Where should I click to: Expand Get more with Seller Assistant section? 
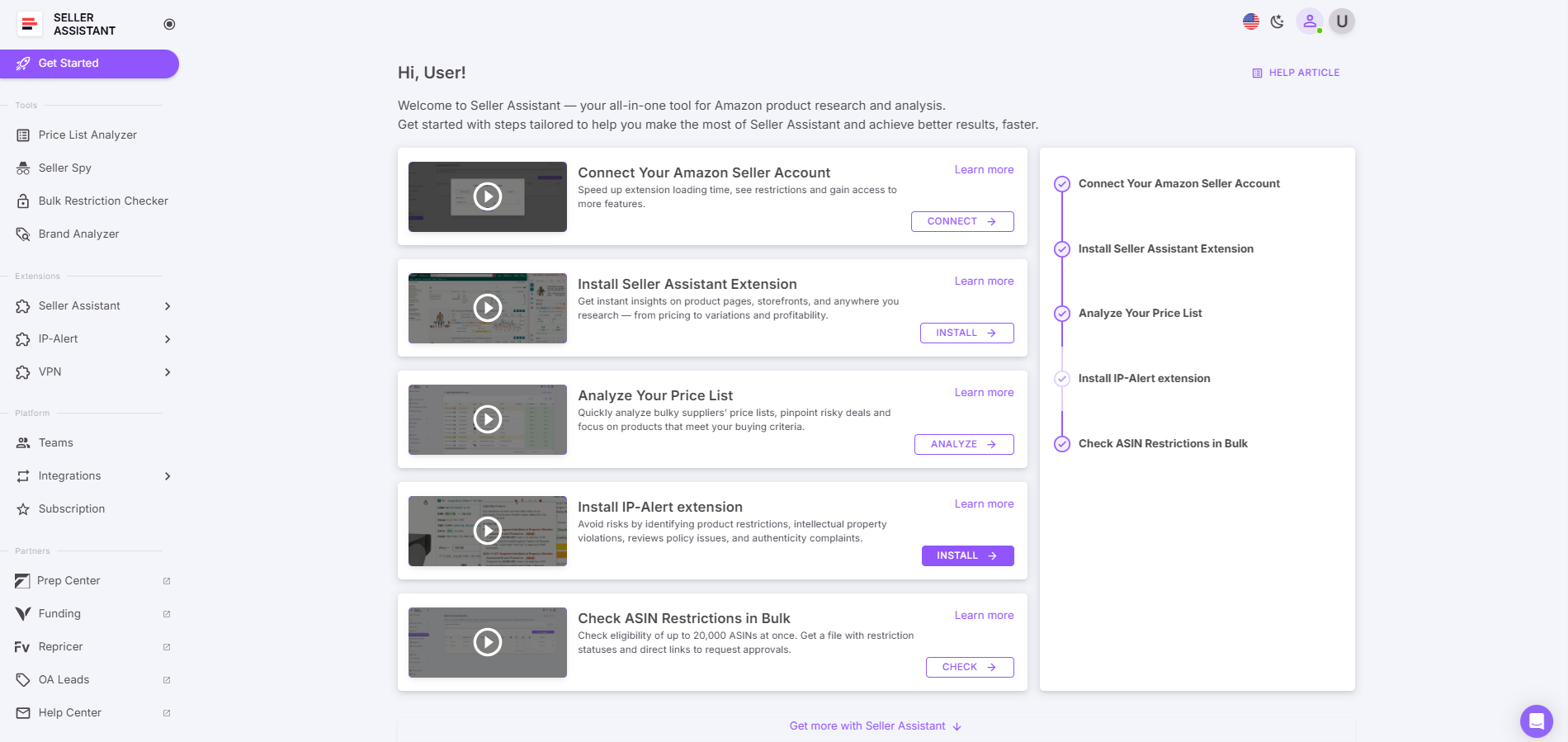coord(876,726)
